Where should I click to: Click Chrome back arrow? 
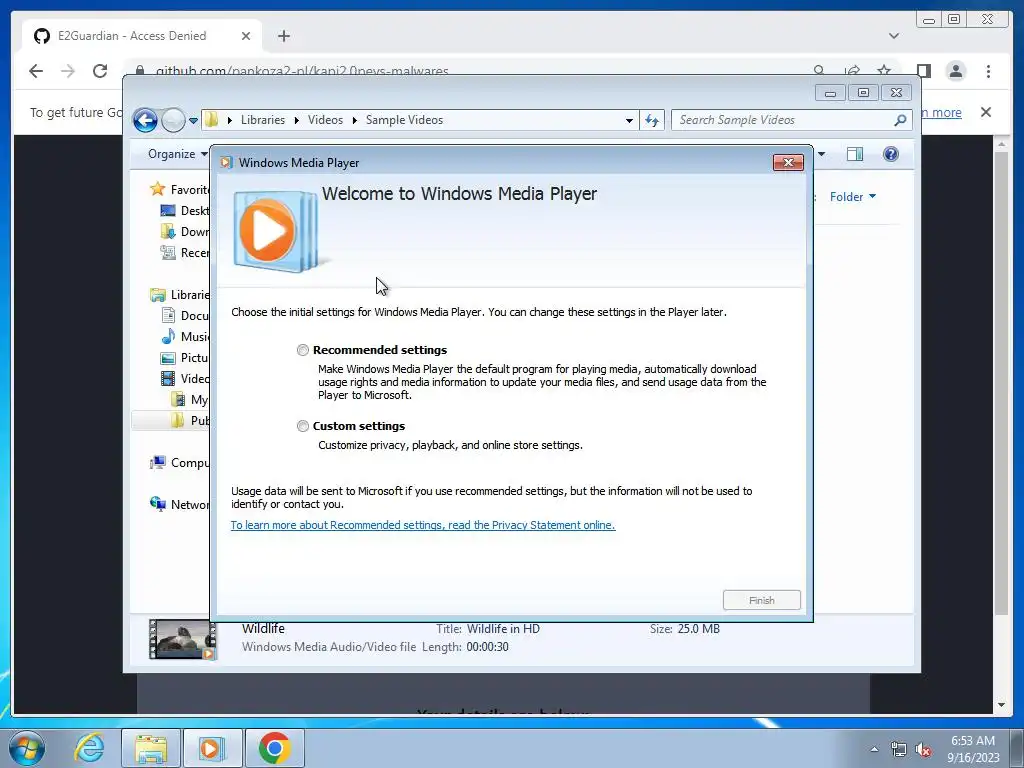click(36, 71)
